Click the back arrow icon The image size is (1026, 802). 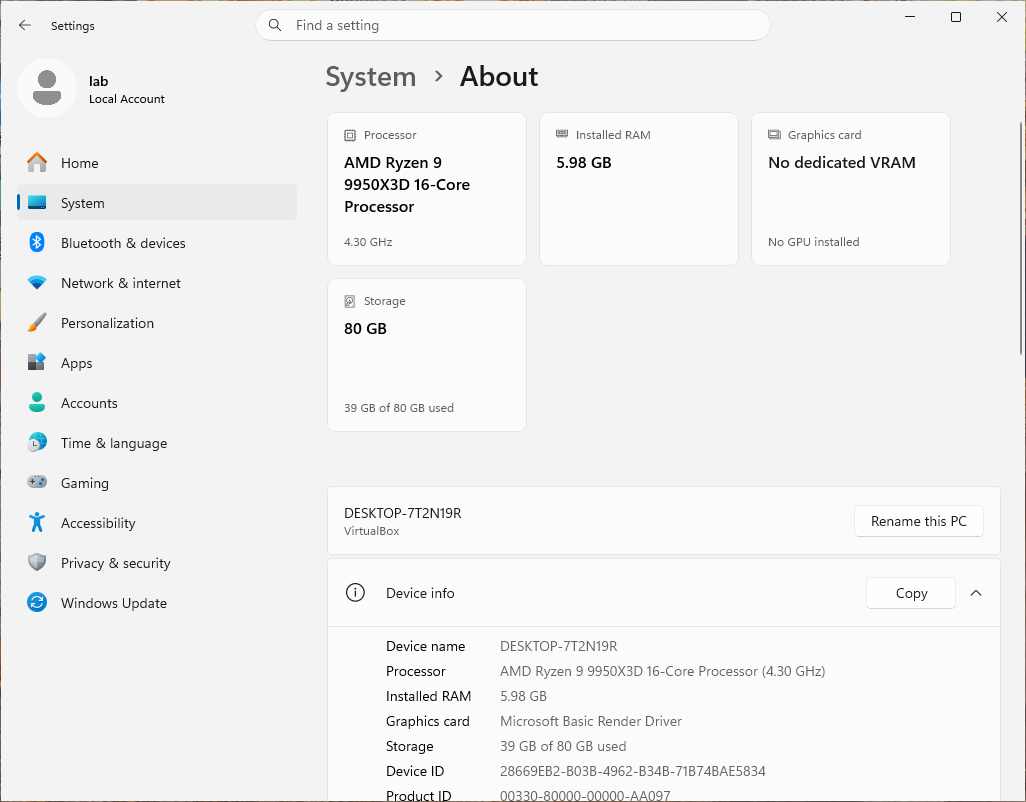(x=25, y=26)
